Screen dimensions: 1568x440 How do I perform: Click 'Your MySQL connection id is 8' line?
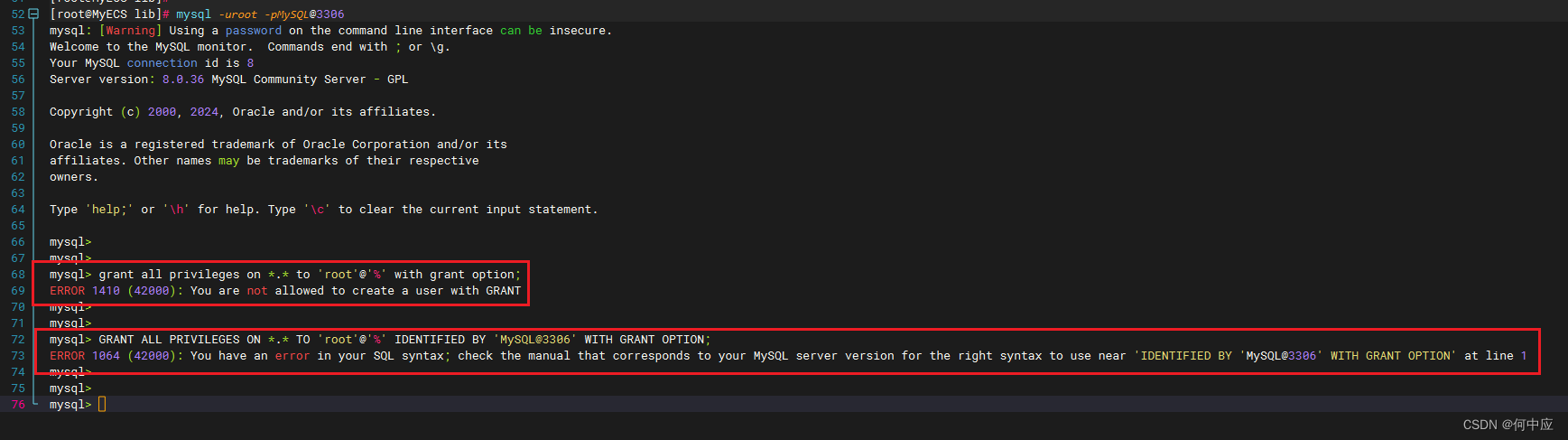pos(152,63)
